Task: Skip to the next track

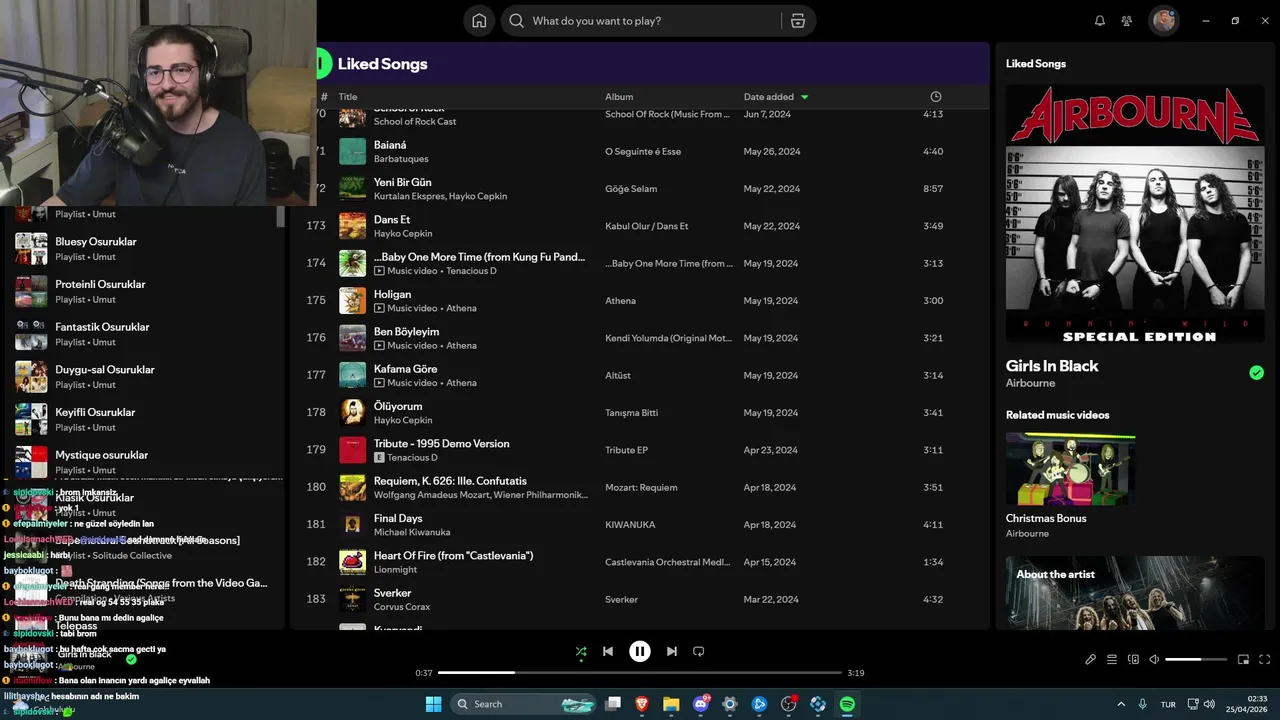Action: 672,651
